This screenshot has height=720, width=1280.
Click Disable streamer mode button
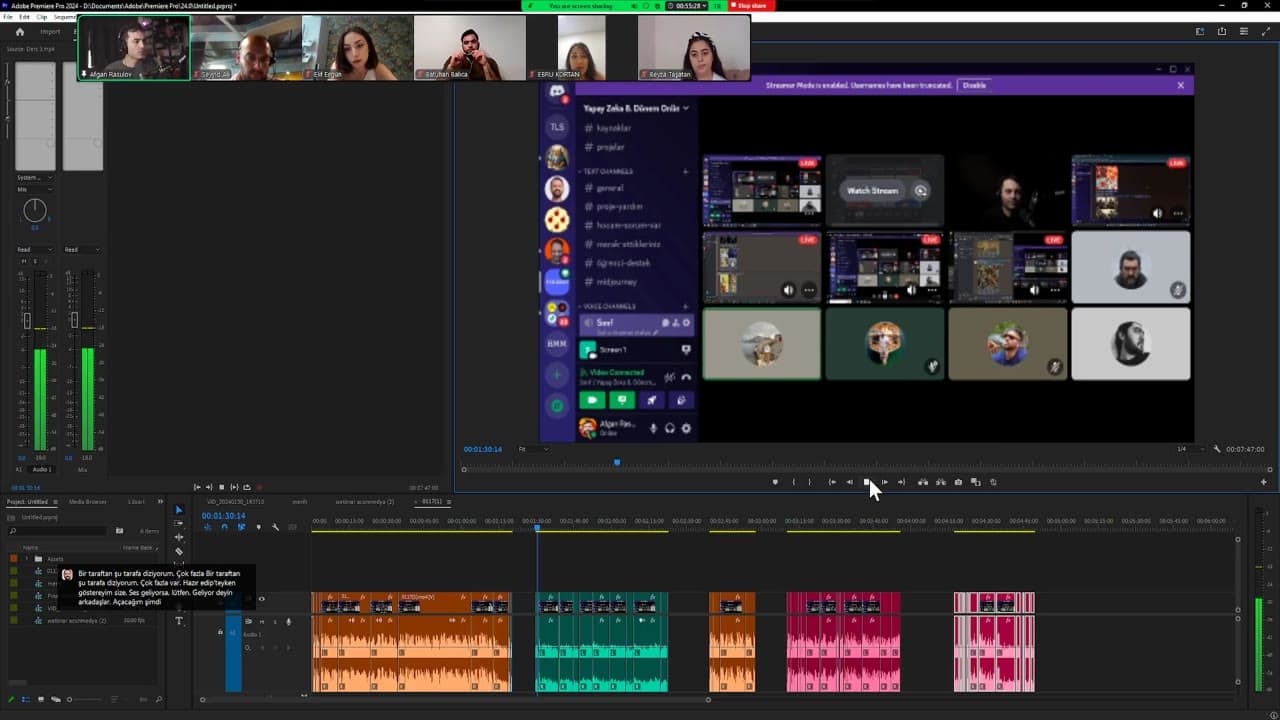click(974, 86)
